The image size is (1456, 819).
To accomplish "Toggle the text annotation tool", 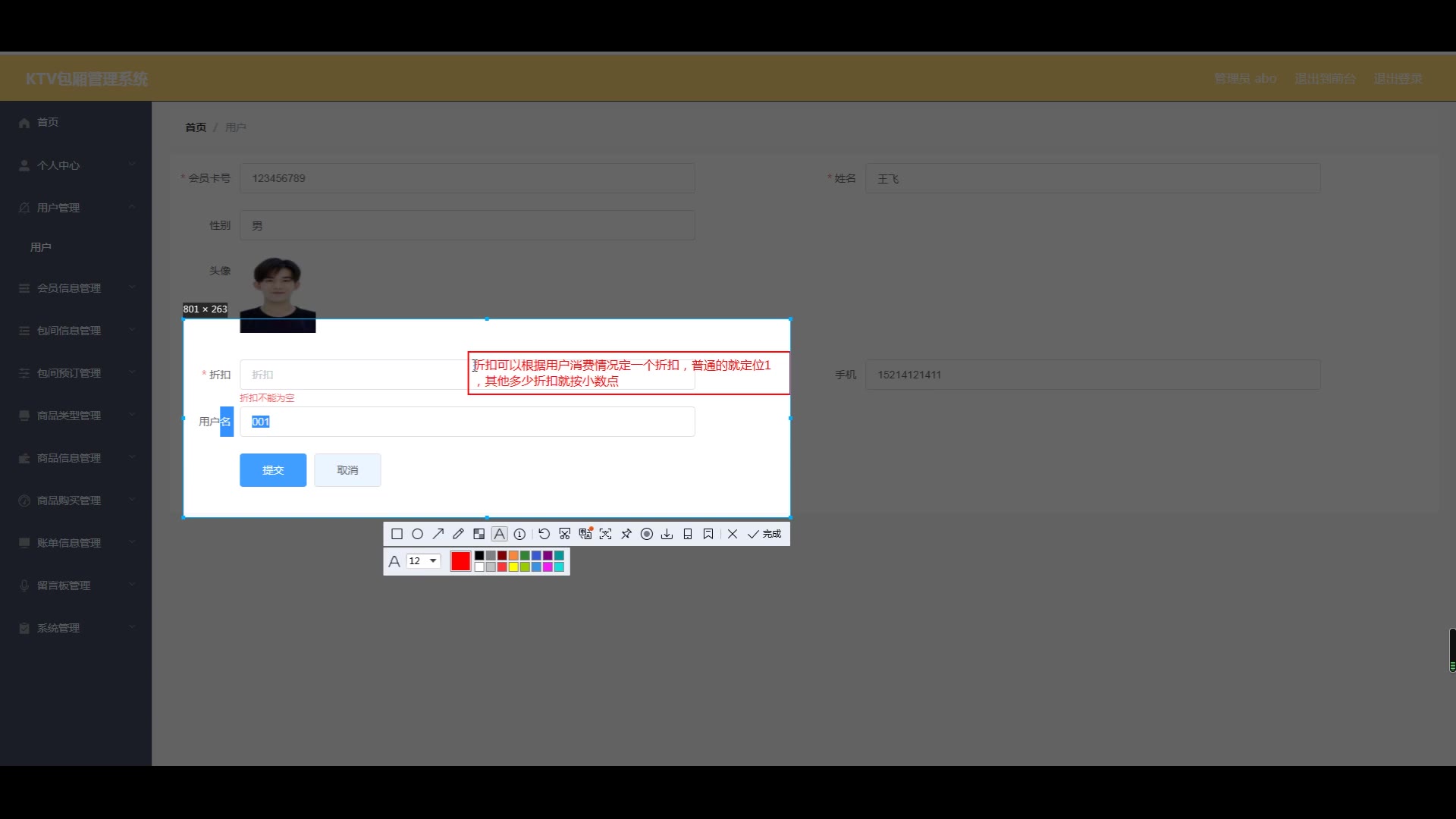I will coord(499,534).
